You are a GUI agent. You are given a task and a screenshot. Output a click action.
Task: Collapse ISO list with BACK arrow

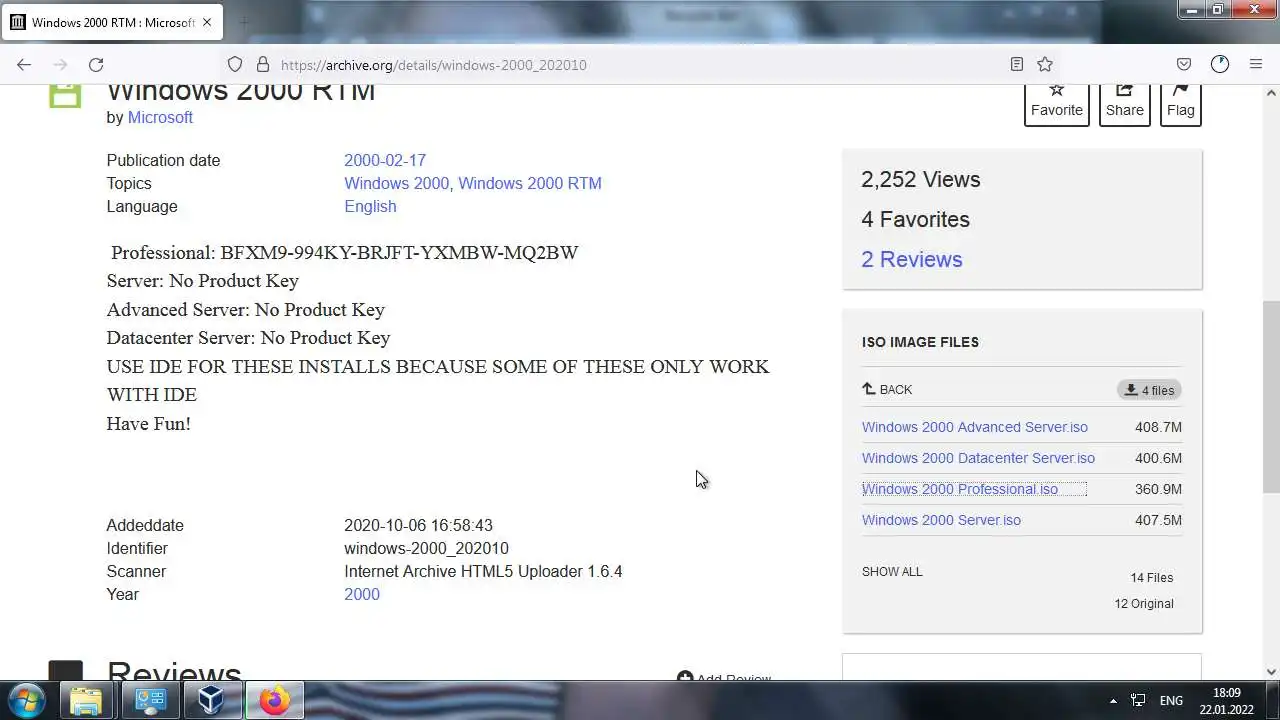[x=887, y=389]
